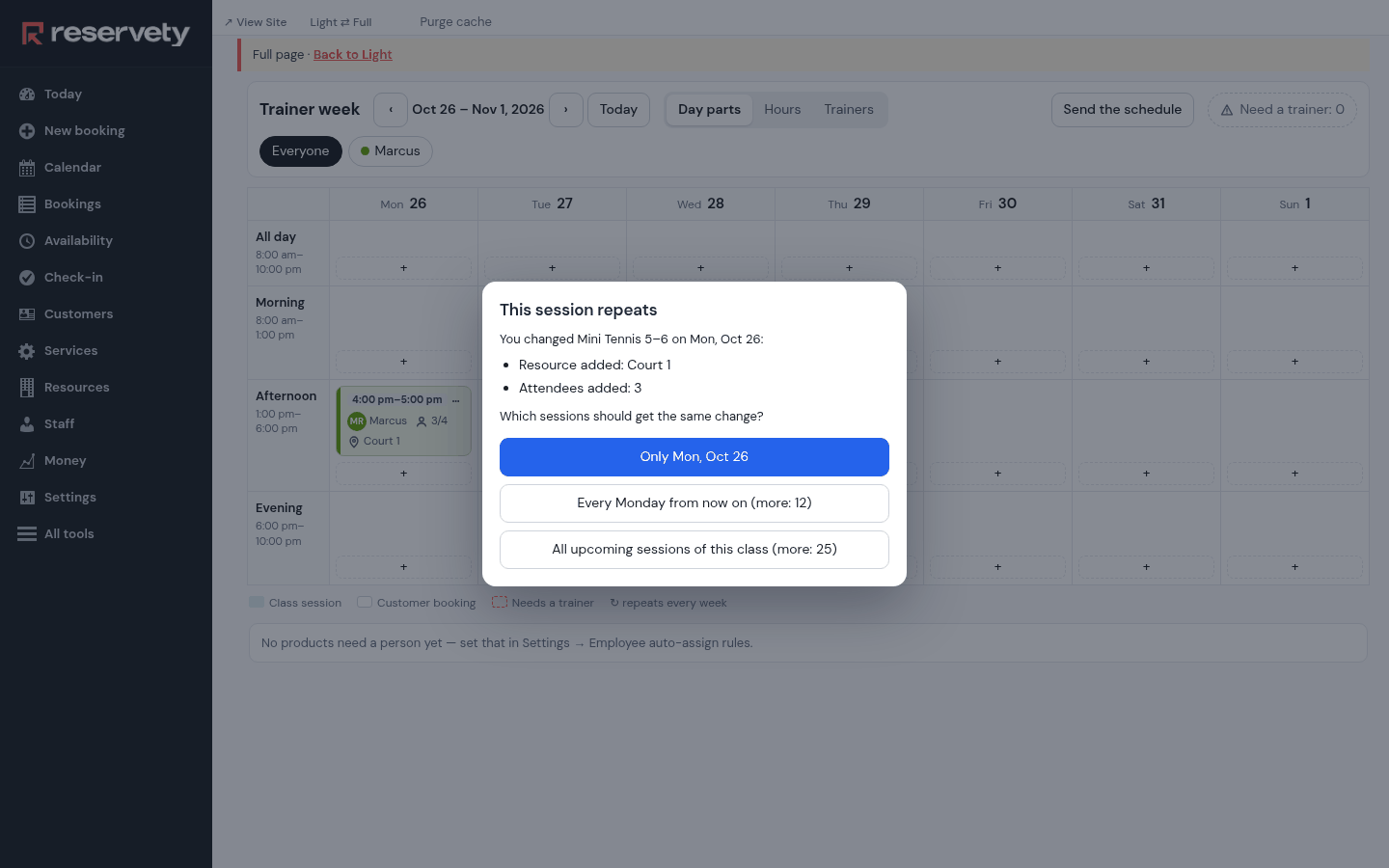The width and height of the screenshot is (1389, 868).
Task: Apply to all upcoming sessions of this class
Action: [x=694, y=550]
